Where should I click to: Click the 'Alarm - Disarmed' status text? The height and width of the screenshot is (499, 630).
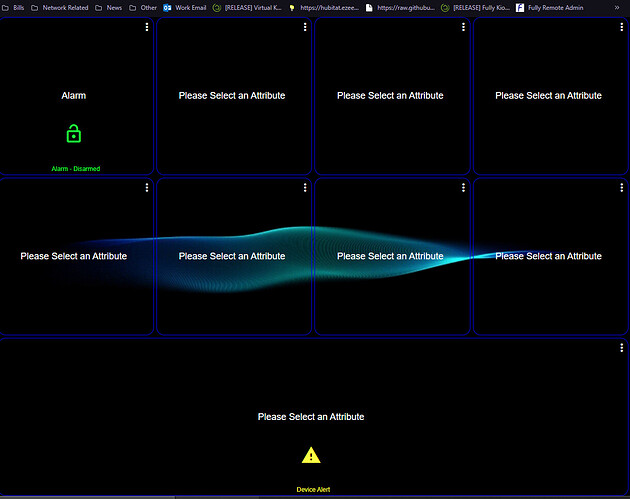click(x=75, y=169)
